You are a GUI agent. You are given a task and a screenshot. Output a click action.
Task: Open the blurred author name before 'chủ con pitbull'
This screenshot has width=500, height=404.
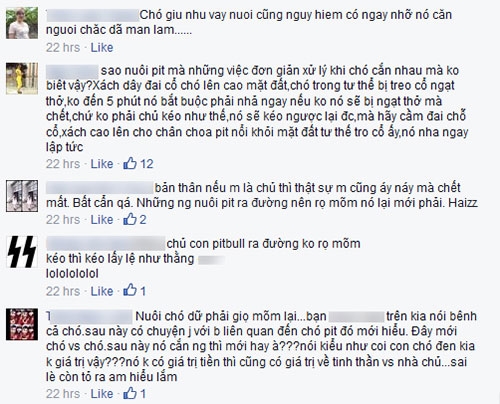[106, 244]
